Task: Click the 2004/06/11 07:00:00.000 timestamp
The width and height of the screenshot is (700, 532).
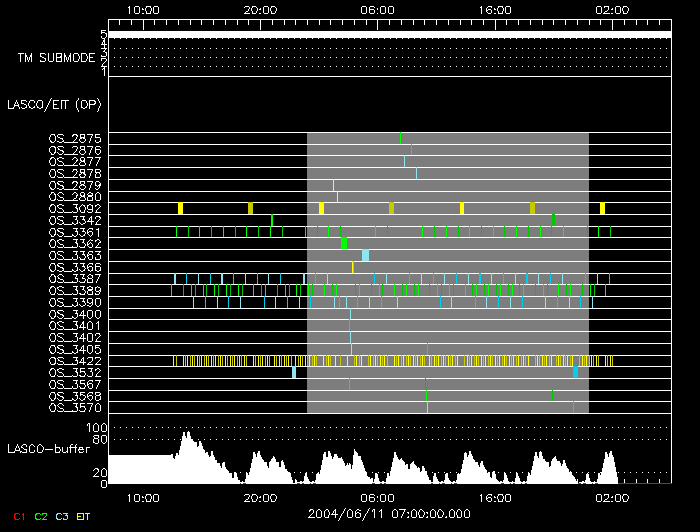Action: [389, 513]
